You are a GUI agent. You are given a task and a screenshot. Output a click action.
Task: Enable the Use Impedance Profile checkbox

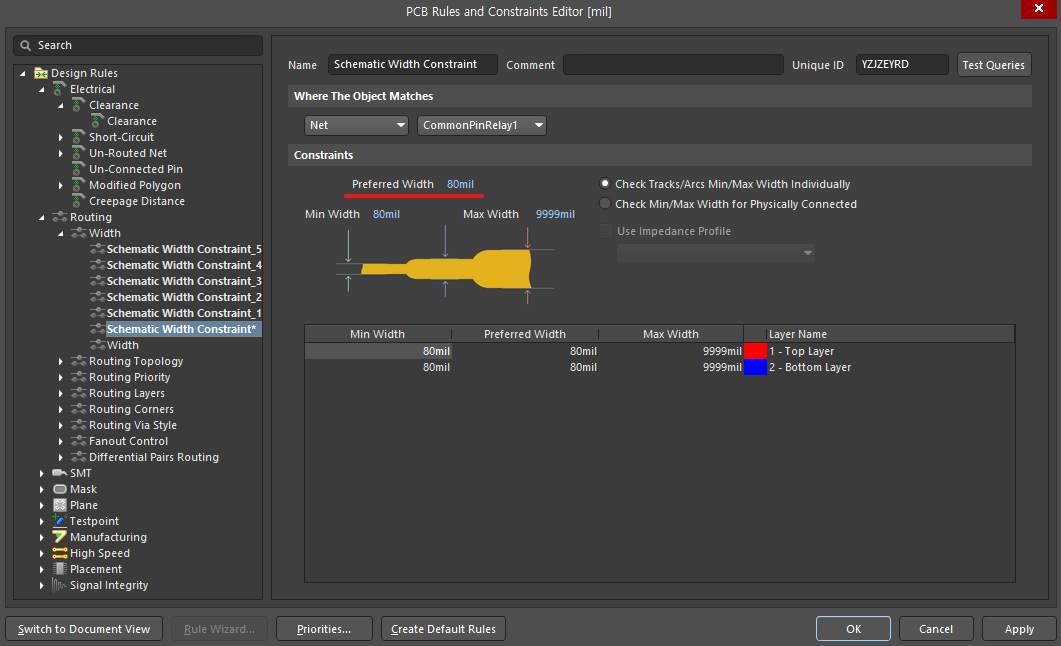coord(606,231)
